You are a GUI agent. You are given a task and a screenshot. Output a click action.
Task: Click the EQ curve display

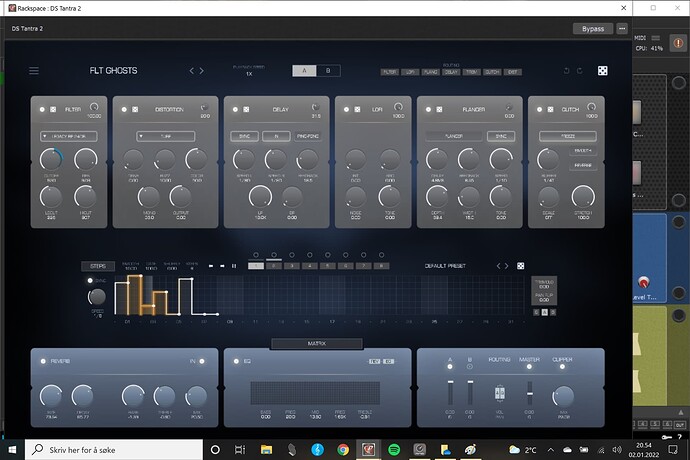(315, 393)
